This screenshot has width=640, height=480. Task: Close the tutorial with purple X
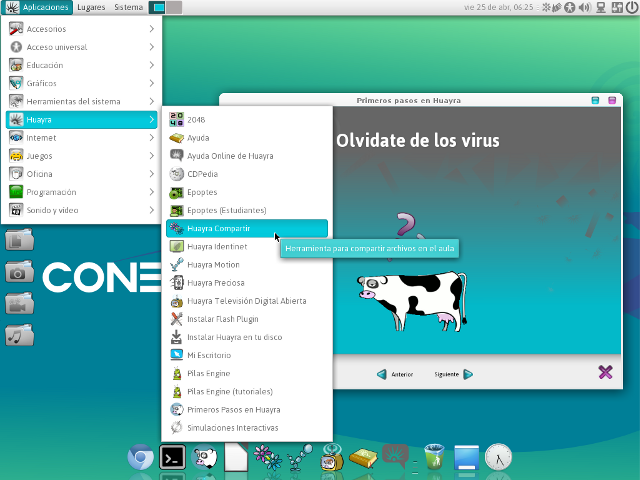pos(605,372)
